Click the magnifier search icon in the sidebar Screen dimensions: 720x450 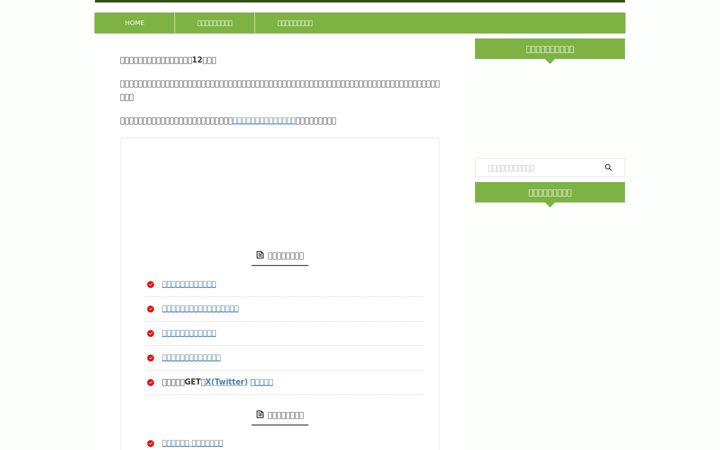click(x=608, y=168)
